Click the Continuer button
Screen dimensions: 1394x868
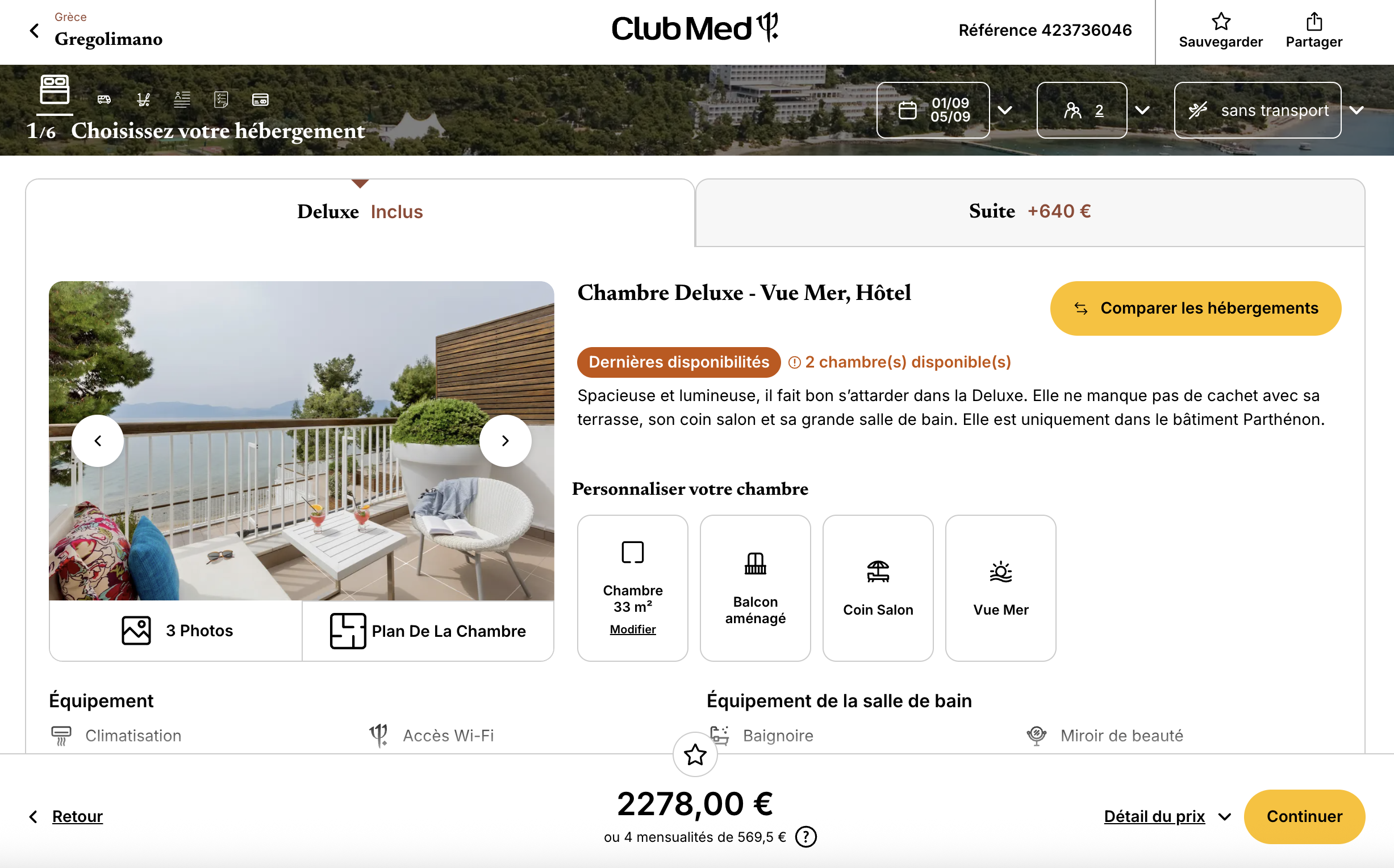[x=1304, y=816]
